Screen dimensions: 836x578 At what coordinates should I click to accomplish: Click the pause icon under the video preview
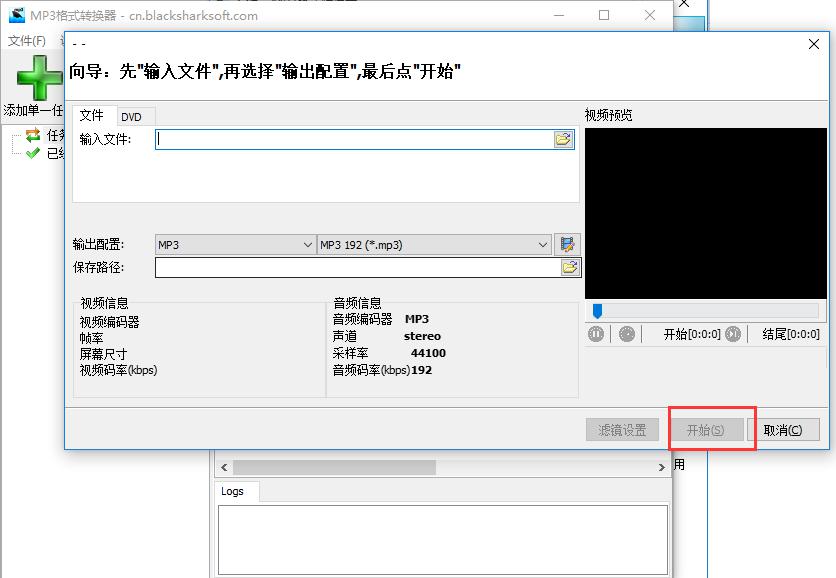(596, 333)
